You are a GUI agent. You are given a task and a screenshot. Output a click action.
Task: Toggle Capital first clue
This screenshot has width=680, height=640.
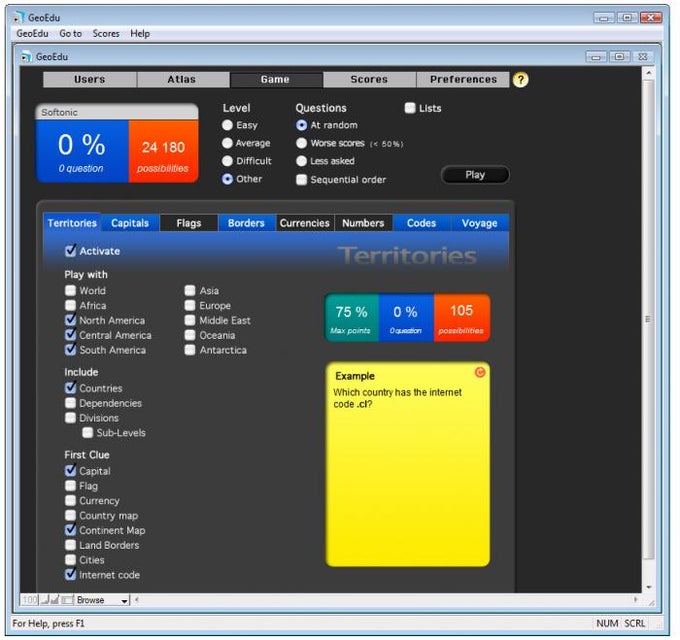tap(70, 470)
